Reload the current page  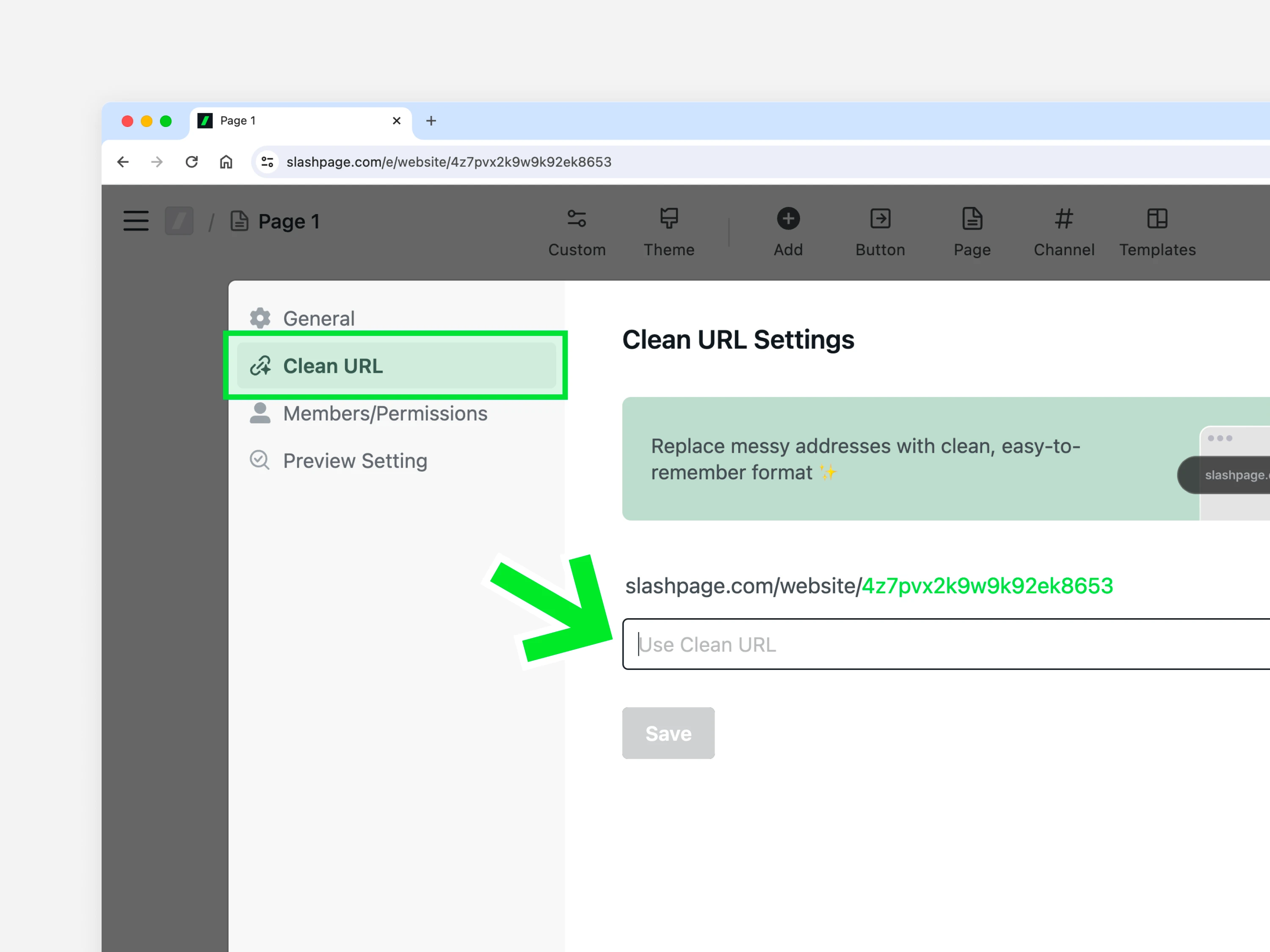click(192, 162)
